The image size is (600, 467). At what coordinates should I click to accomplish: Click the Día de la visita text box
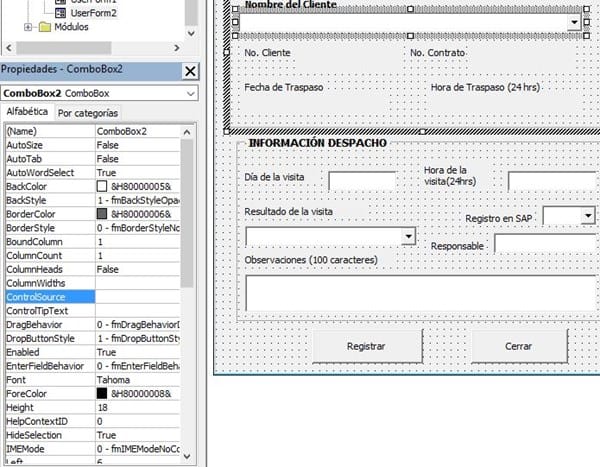point(362,181)
